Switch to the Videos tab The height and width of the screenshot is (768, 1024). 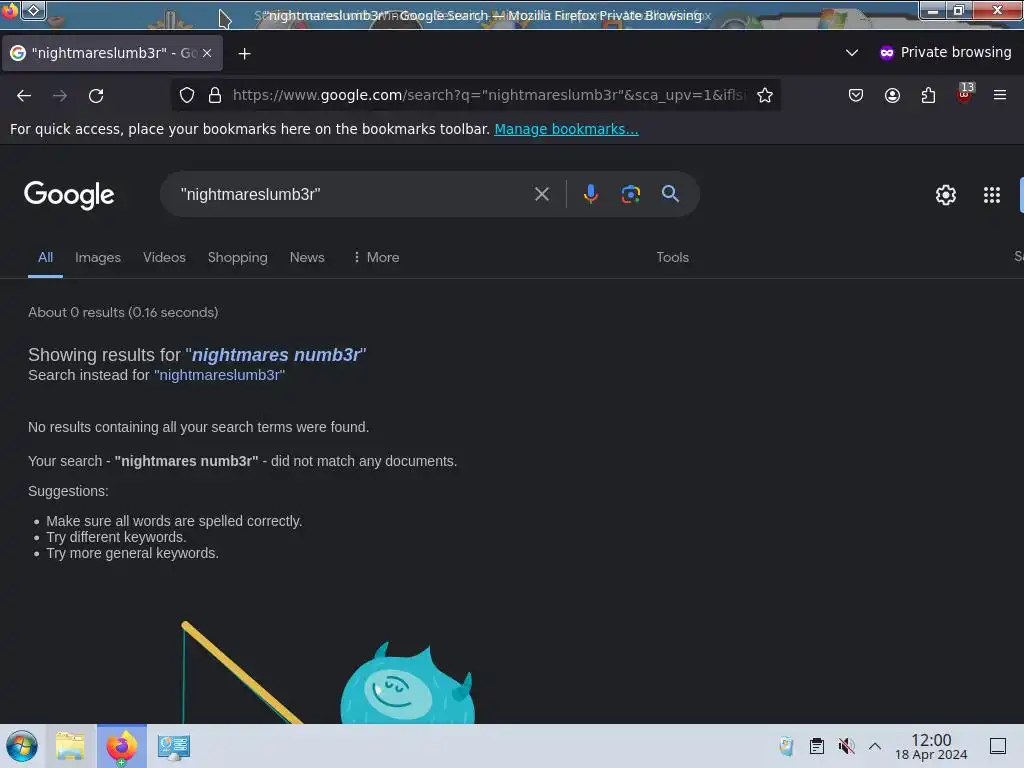[165, 257]
